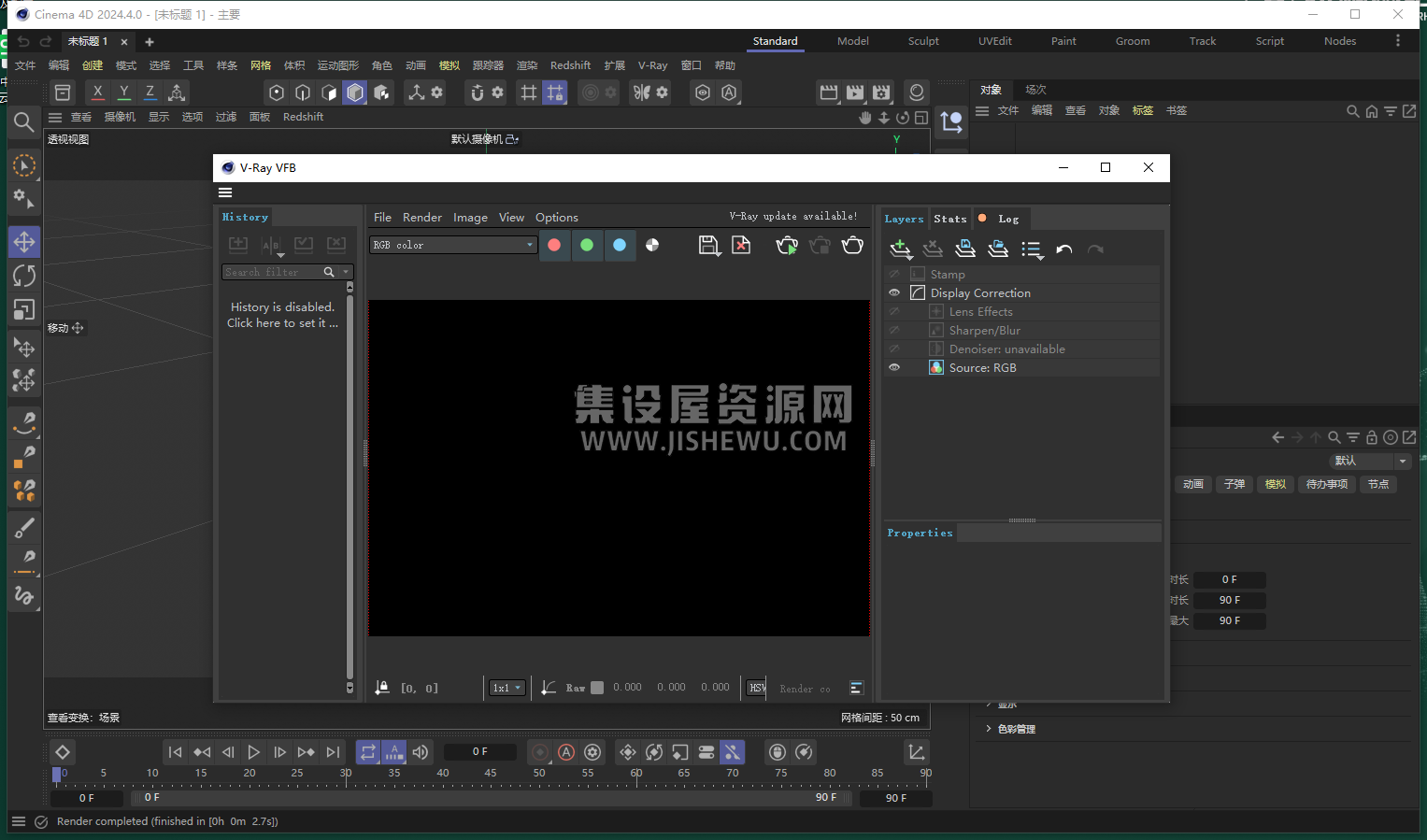Click the current frame 0 F field

coord(479,751)
